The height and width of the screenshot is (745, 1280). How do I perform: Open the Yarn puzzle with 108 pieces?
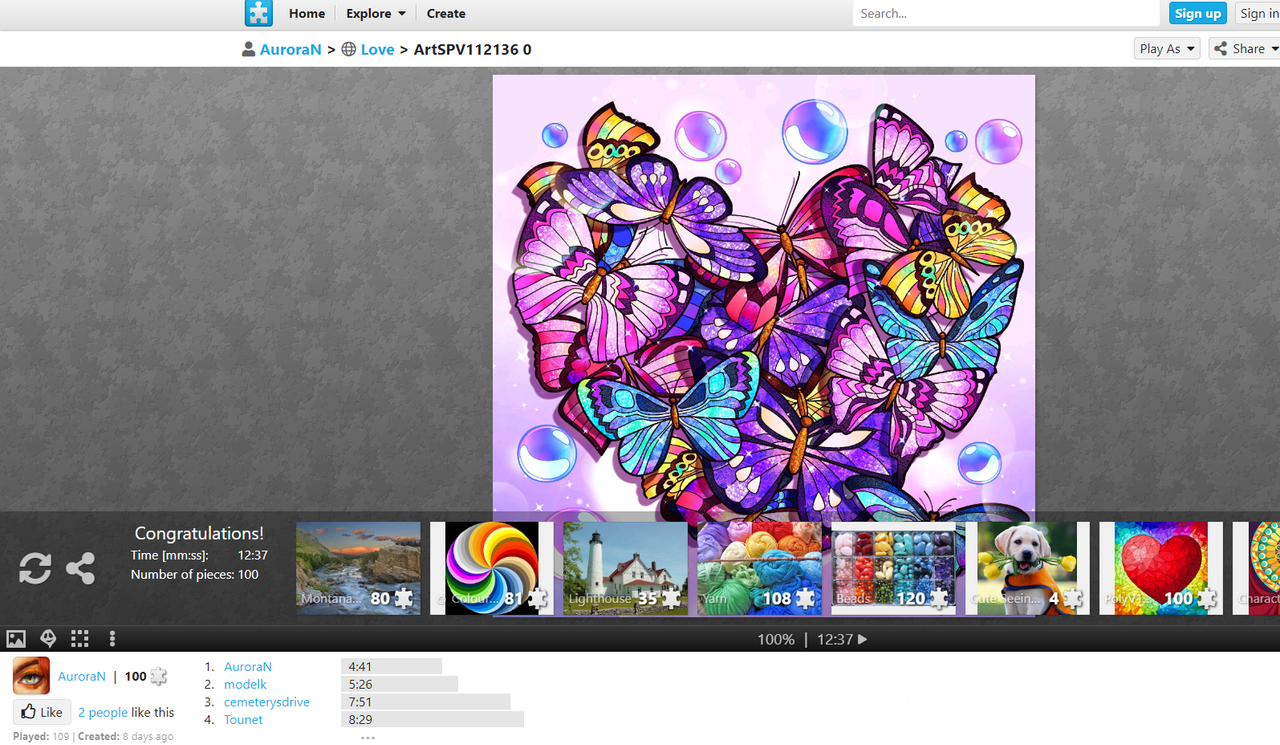click(759, 568)
